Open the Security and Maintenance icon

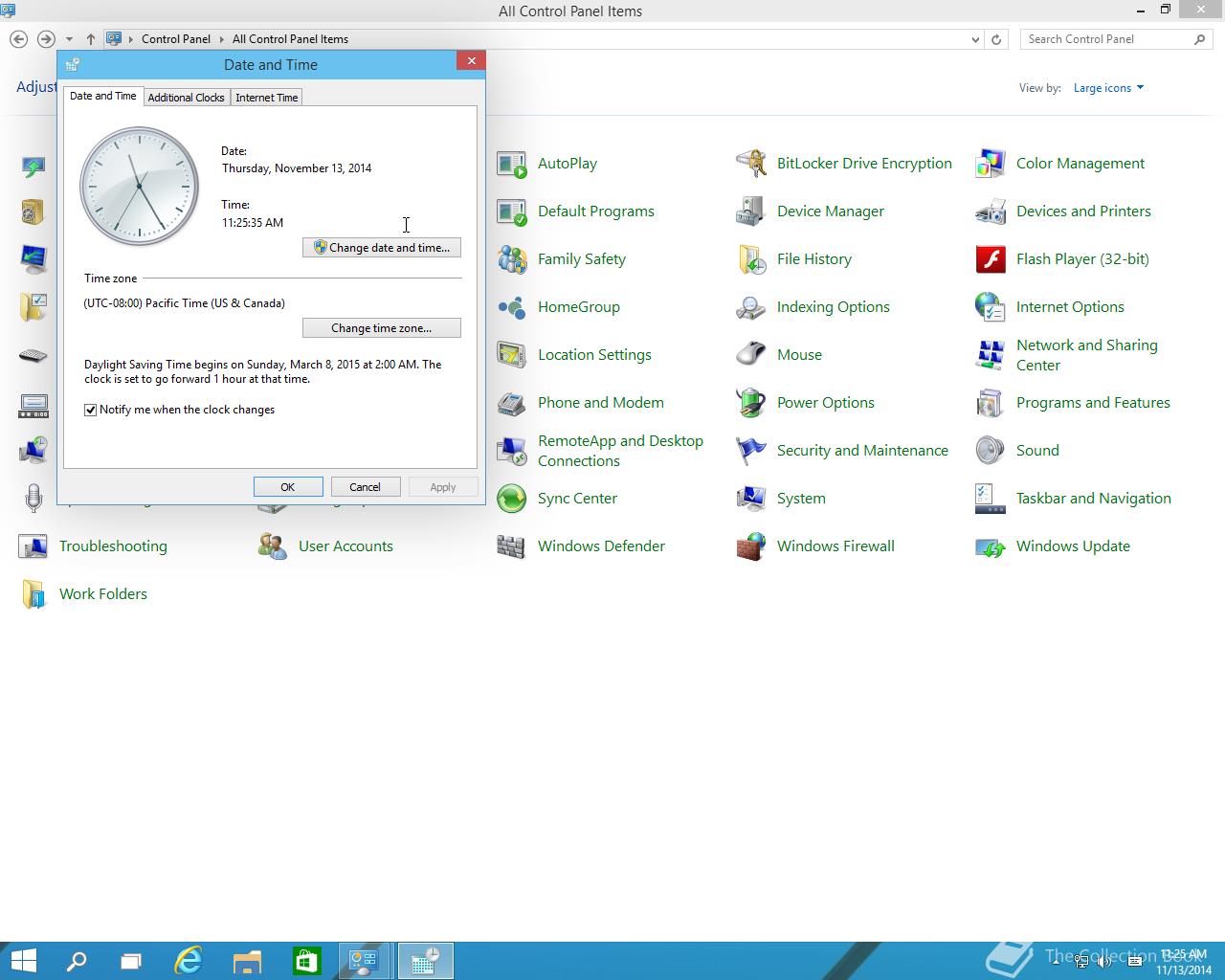pyautogui.click(x=751, y=451)
